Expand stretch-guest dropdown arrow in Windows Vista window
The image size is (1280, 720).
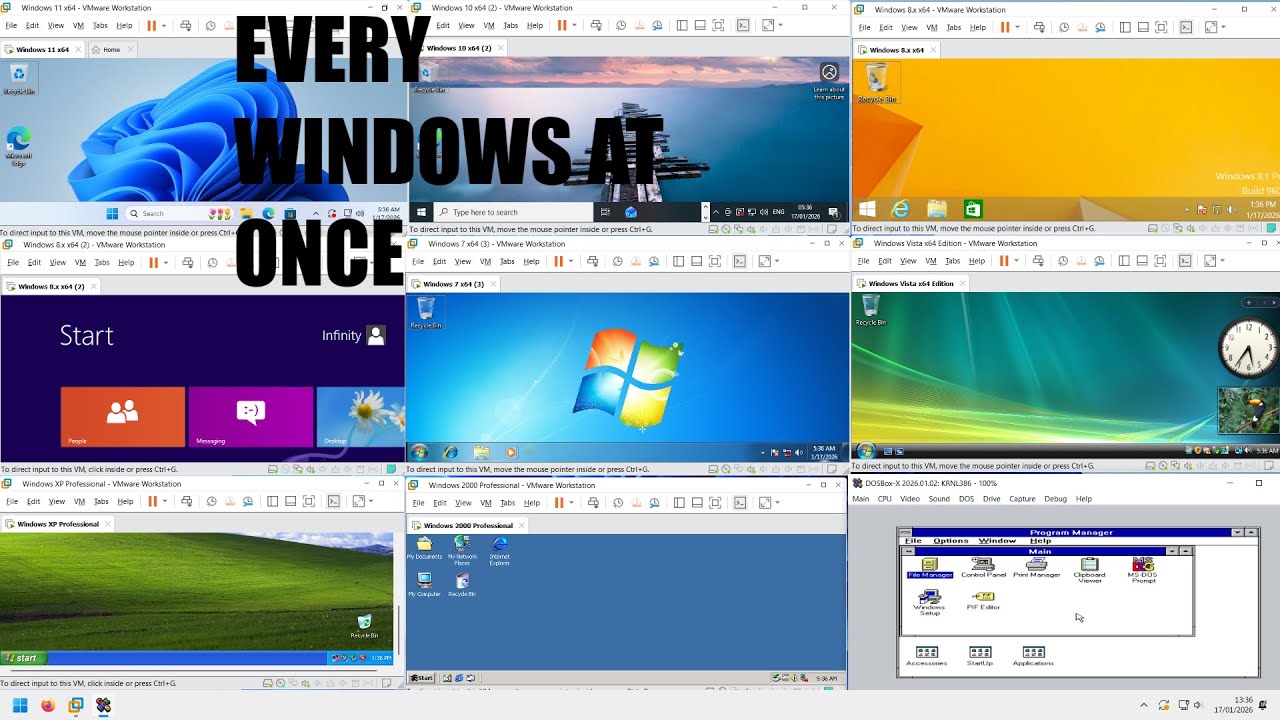pyautogui.click(x=1223, y=261)
